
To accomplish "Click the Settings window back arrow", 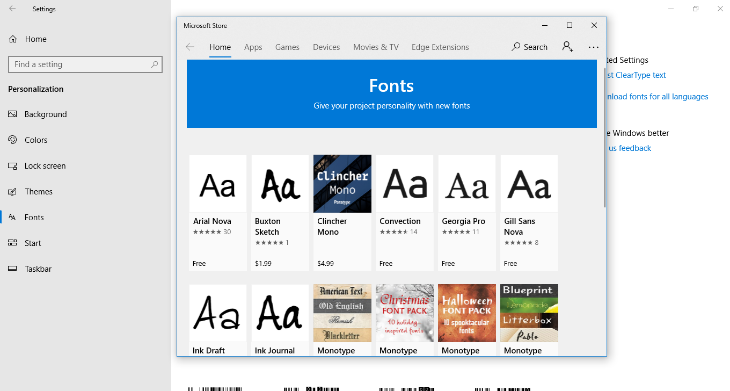I will [13, 9].
